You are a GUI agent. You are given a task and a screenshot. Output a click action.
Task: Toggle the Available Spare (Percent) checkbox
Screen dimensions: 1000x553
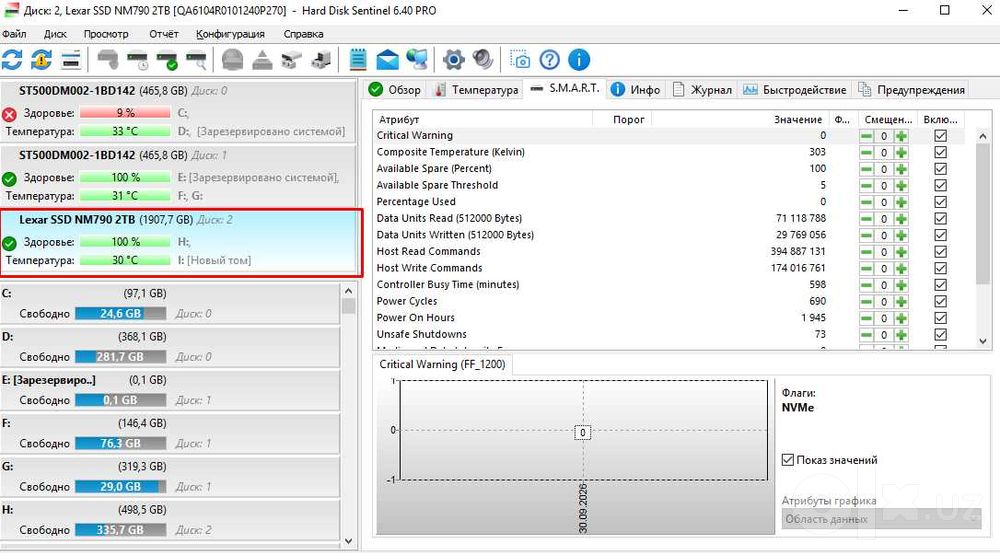[x=940, y=169]
